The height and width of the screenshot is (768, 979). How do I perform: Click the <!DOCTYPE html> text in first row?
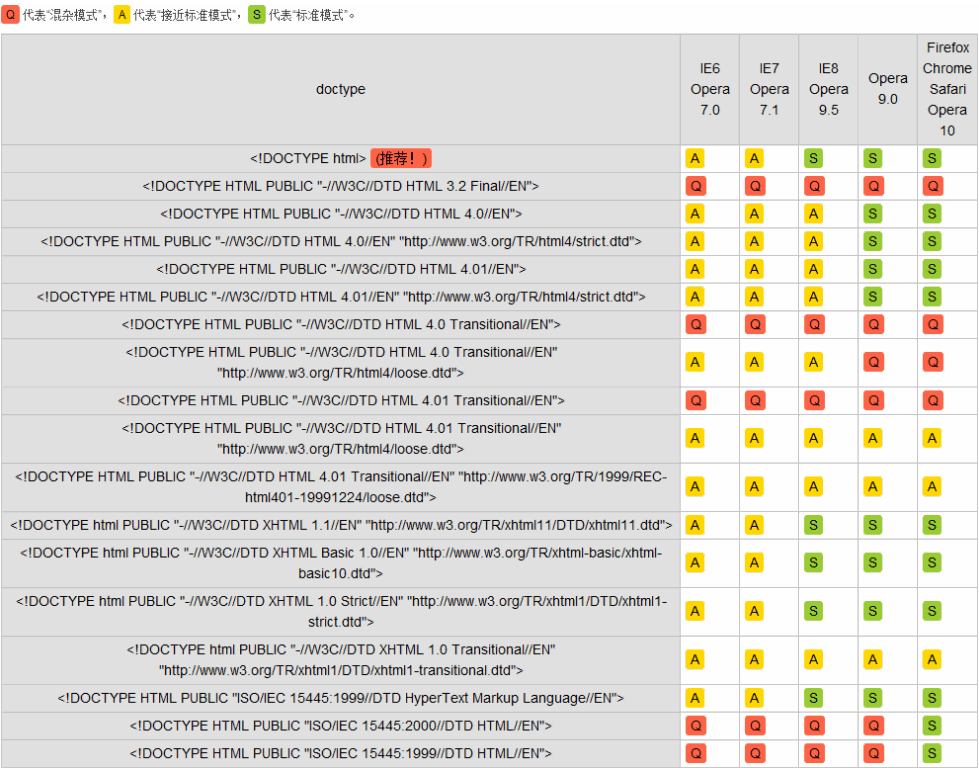308,159
